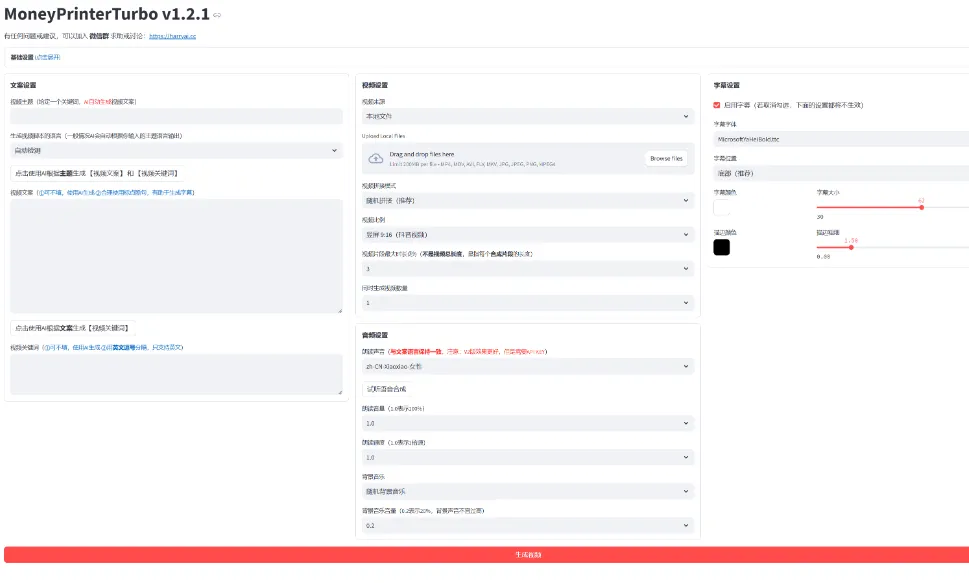This screenshot has width=969, height=583.
Task: Open the 9:16 video aspect ratio dropdown
Action: click(527, 234)
